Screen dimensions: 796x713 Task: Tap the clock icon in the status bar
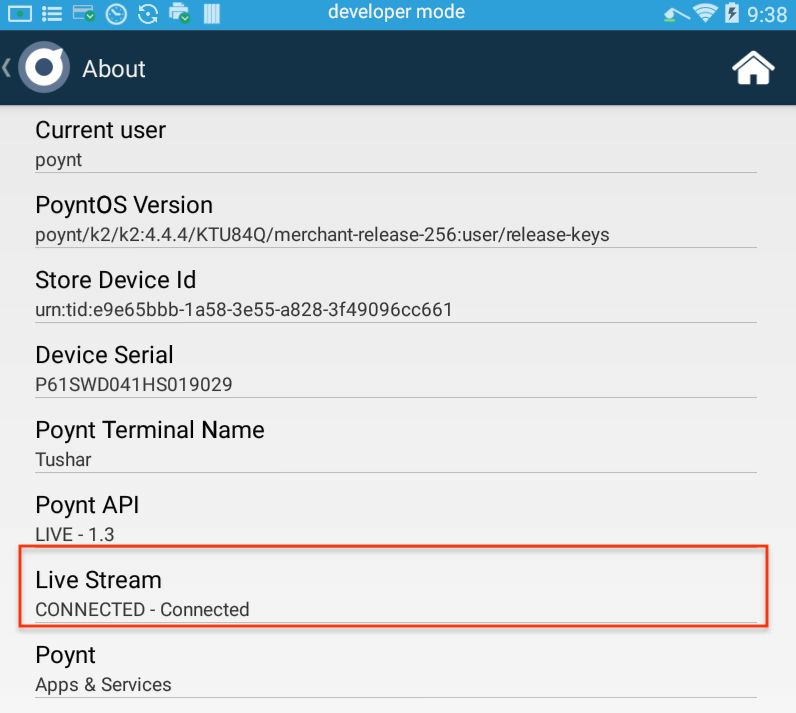(x=116, y=14)
